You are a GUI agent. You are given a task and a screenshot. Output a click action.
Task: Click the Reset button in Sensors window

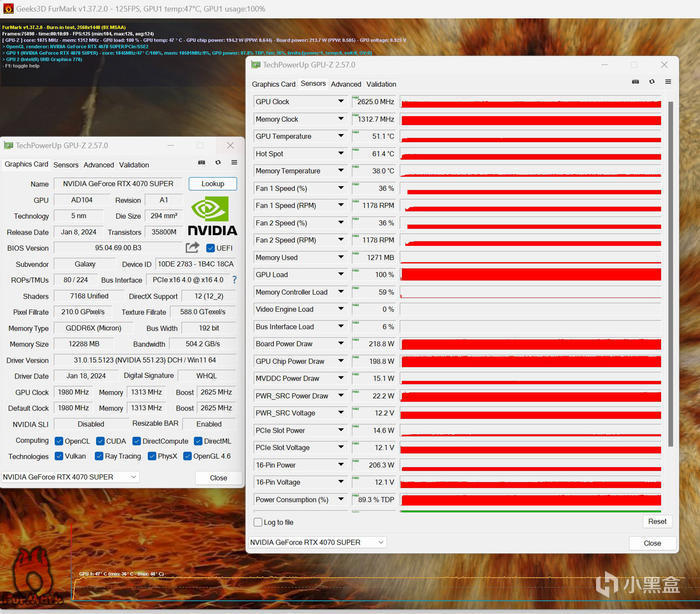(x=657, y=521)
